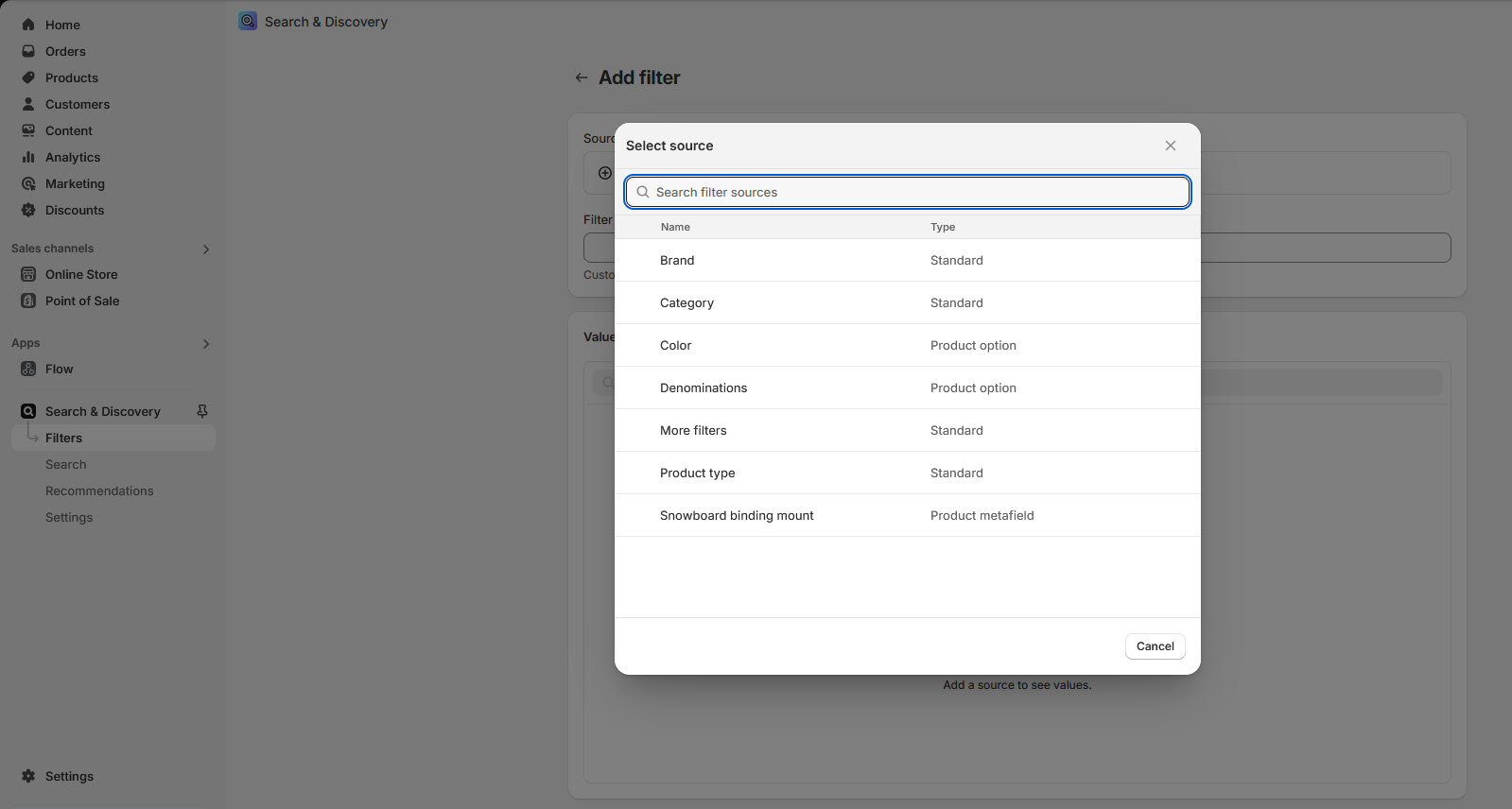The height and width of the screenshot is (809, 1512).
Task: Pick Snowboard binding mount metafield source
Action: 737,515
